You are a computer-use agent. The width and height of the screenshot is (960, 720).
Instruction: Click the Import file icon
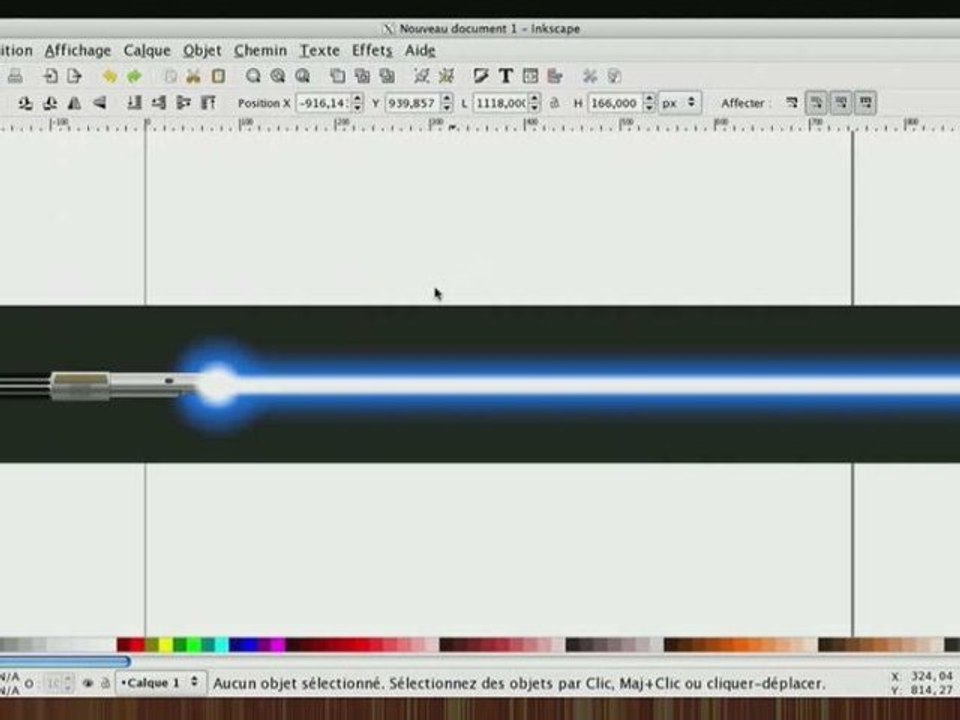[50, 76]
